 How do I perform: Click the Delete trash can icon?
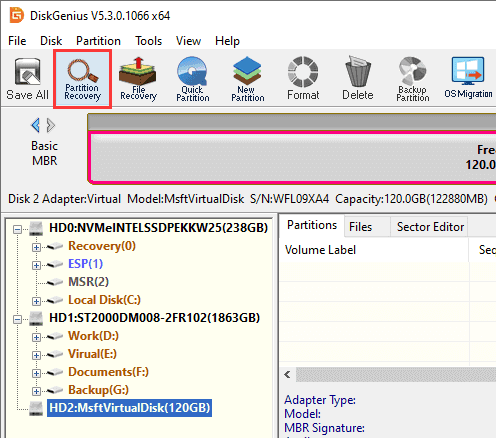tap(358, 79)
